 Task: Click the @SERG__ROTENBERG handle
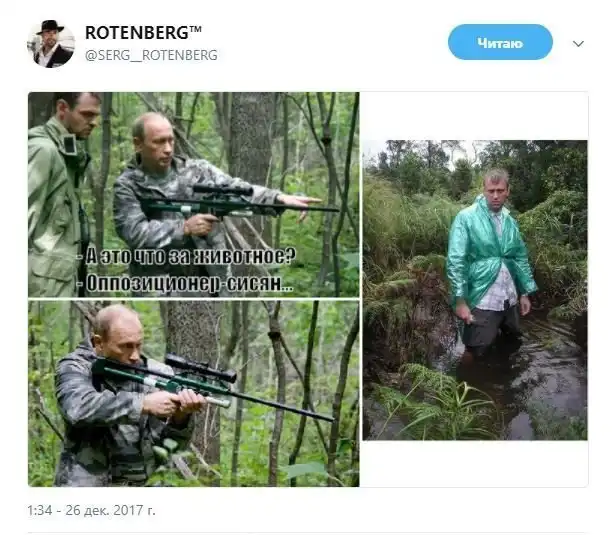[x=151, y=55]
